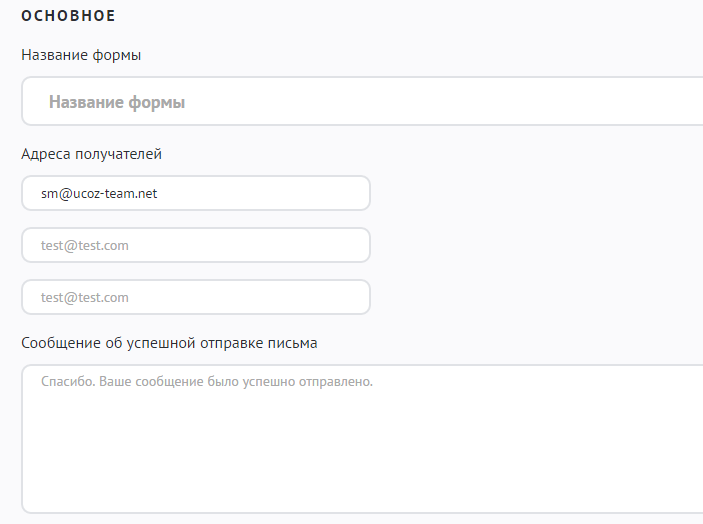
Task: Select the third recipient email field
Action: (196, 297)
